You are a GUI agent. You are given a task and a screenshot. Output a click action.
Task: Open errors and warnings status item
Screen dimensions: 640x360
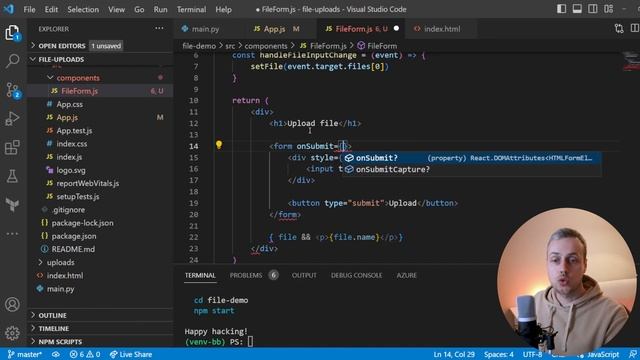85,354
